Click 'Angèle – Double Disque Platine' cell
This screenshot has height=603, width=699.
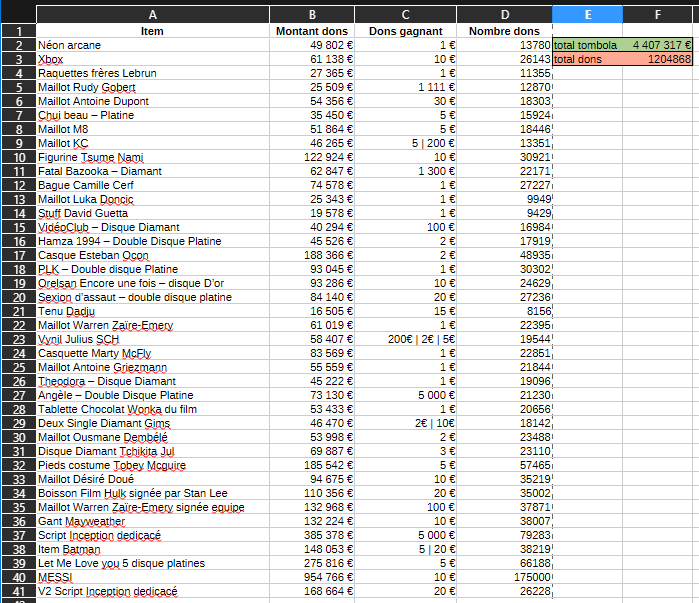coord(152,395)
